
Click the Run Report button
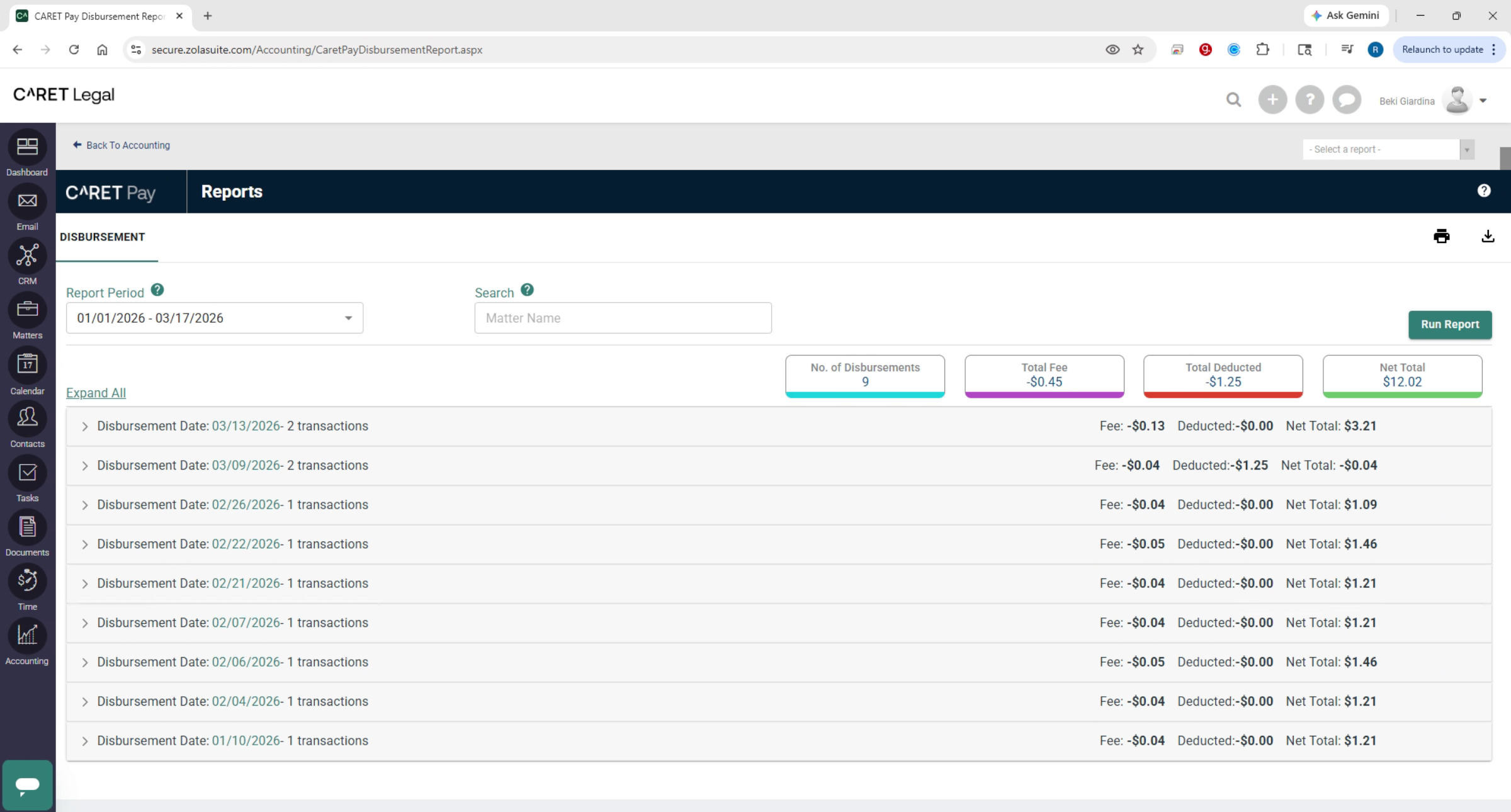coord(1450,325)
